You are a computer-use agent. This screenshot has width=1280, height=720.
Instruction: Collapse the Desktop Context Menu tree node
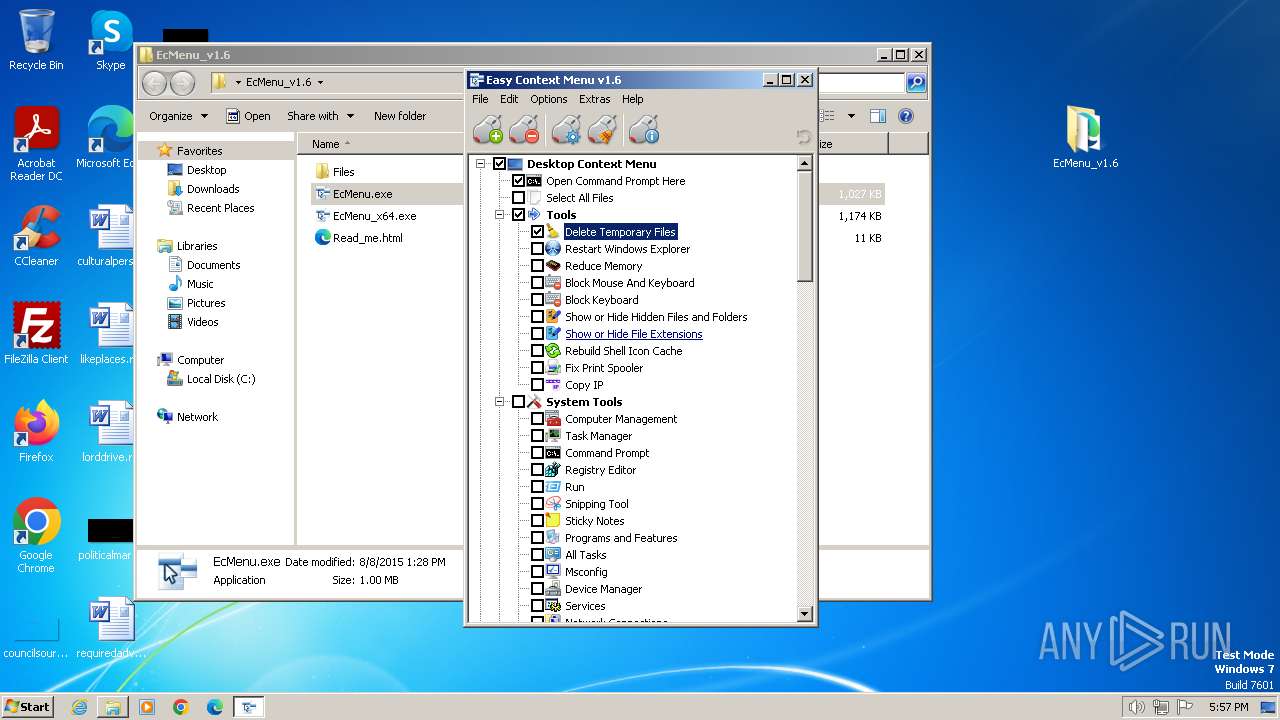tap(481, 164)
